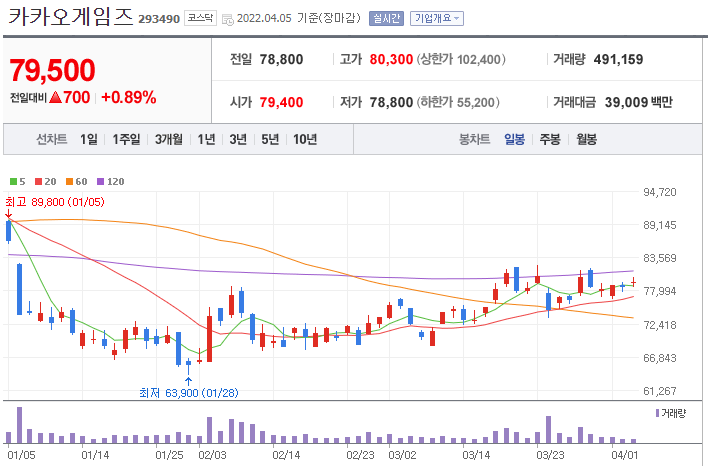708x466 pixels.
Task: Click the 실시간 button
Action: click(386, 19)
